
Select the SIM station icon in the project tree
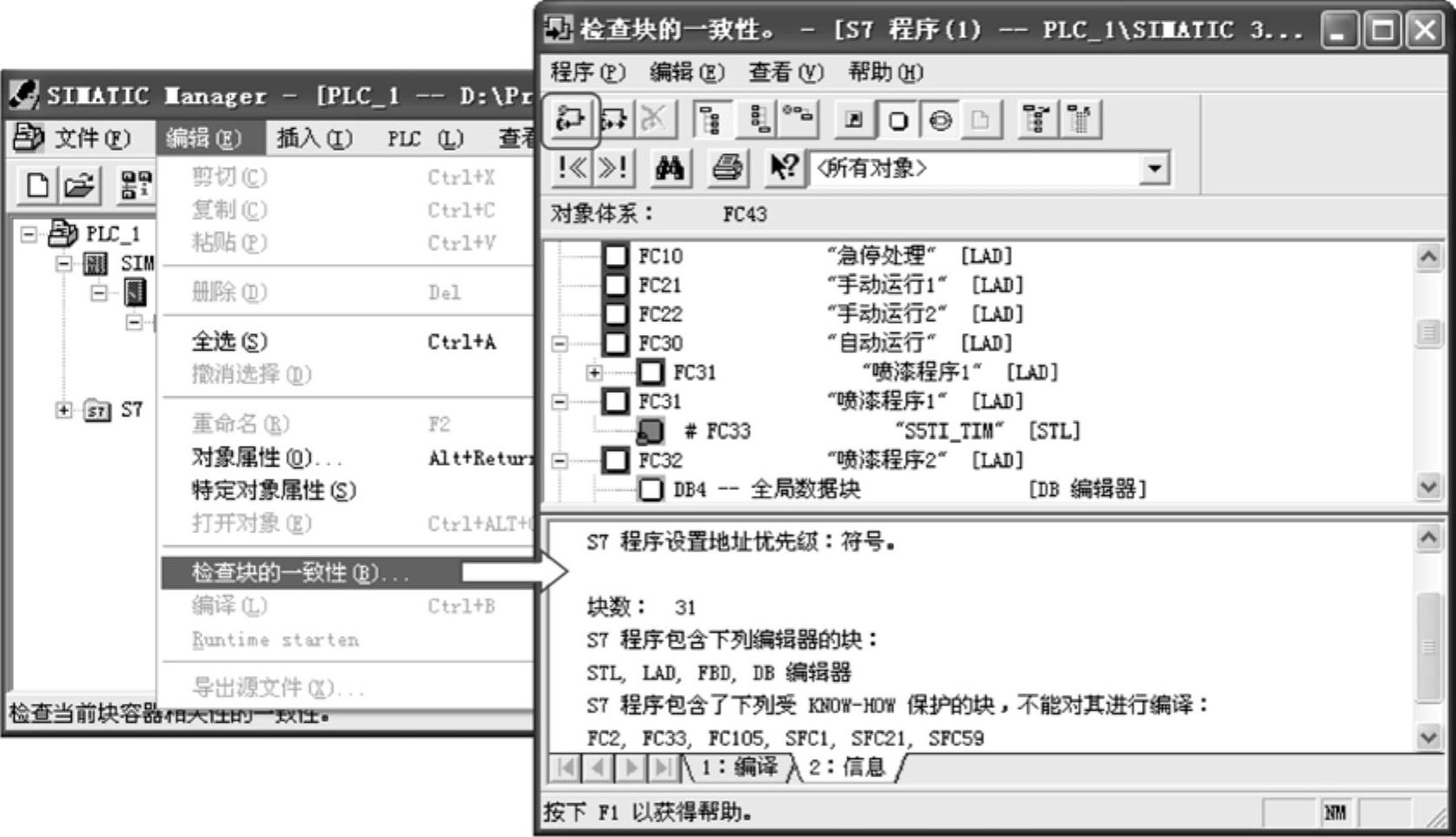pos(95,263)
